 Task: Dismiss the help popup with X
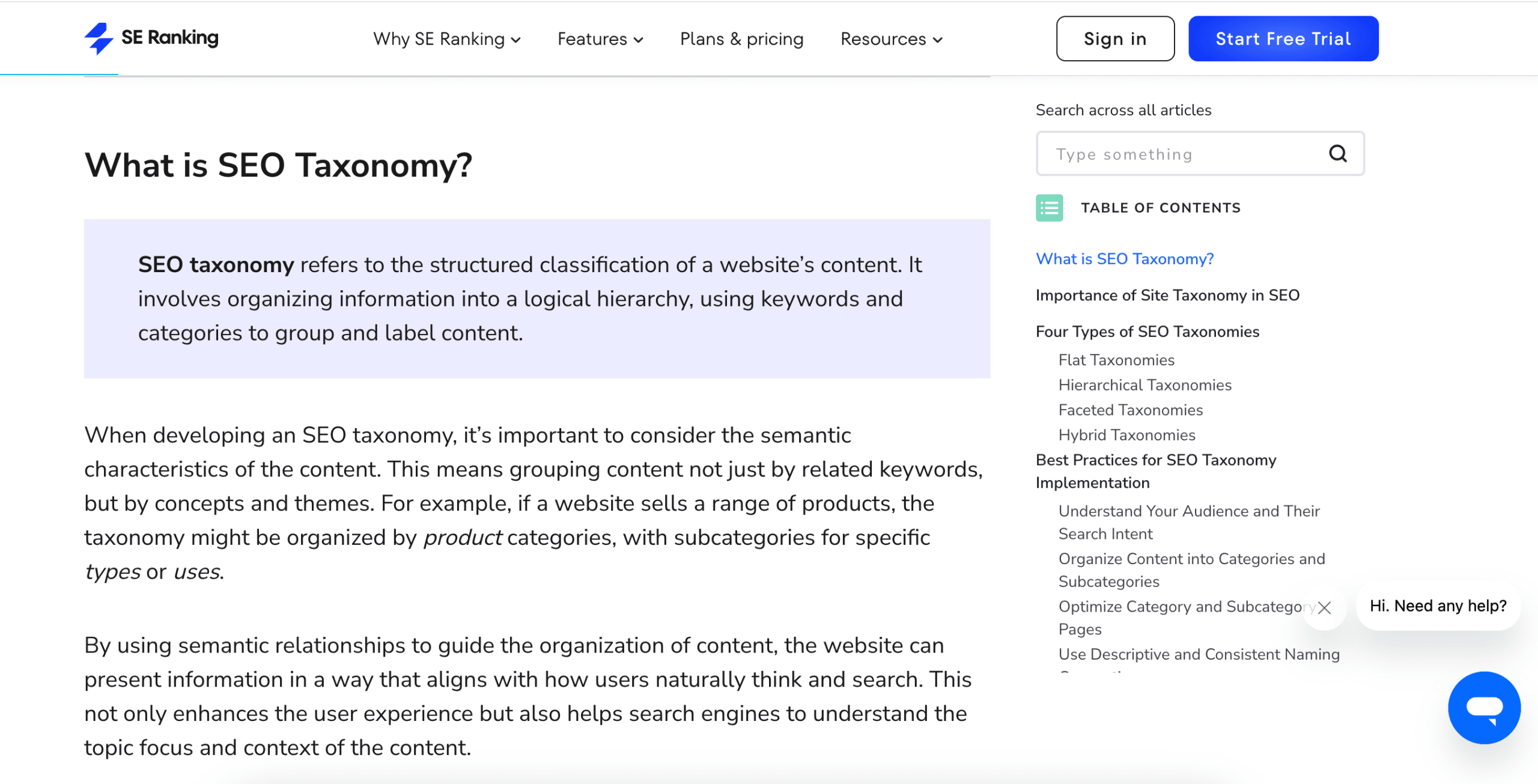tap(1324, 608)
